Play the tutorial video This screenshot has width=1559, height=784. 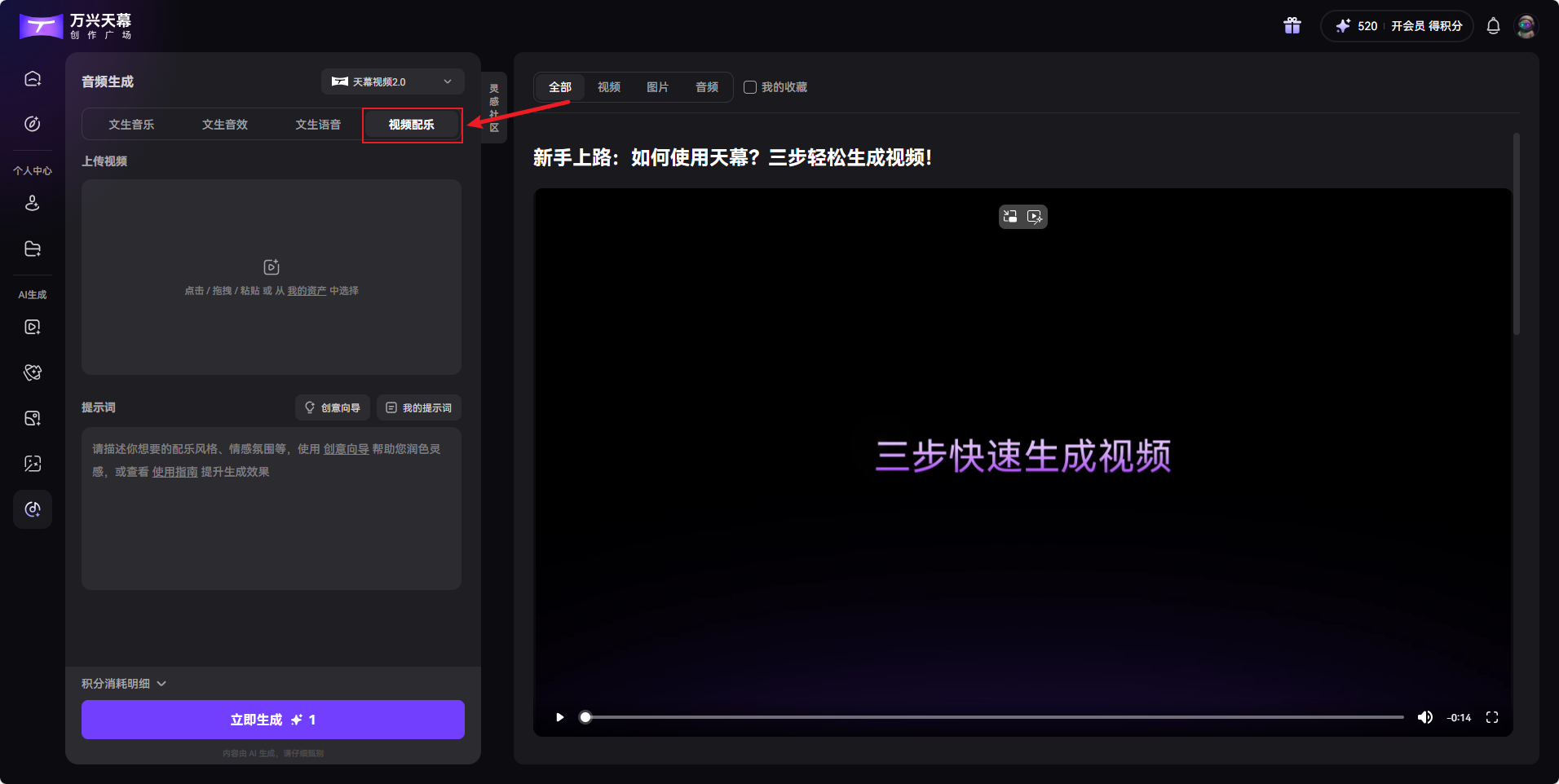(559, 717)
